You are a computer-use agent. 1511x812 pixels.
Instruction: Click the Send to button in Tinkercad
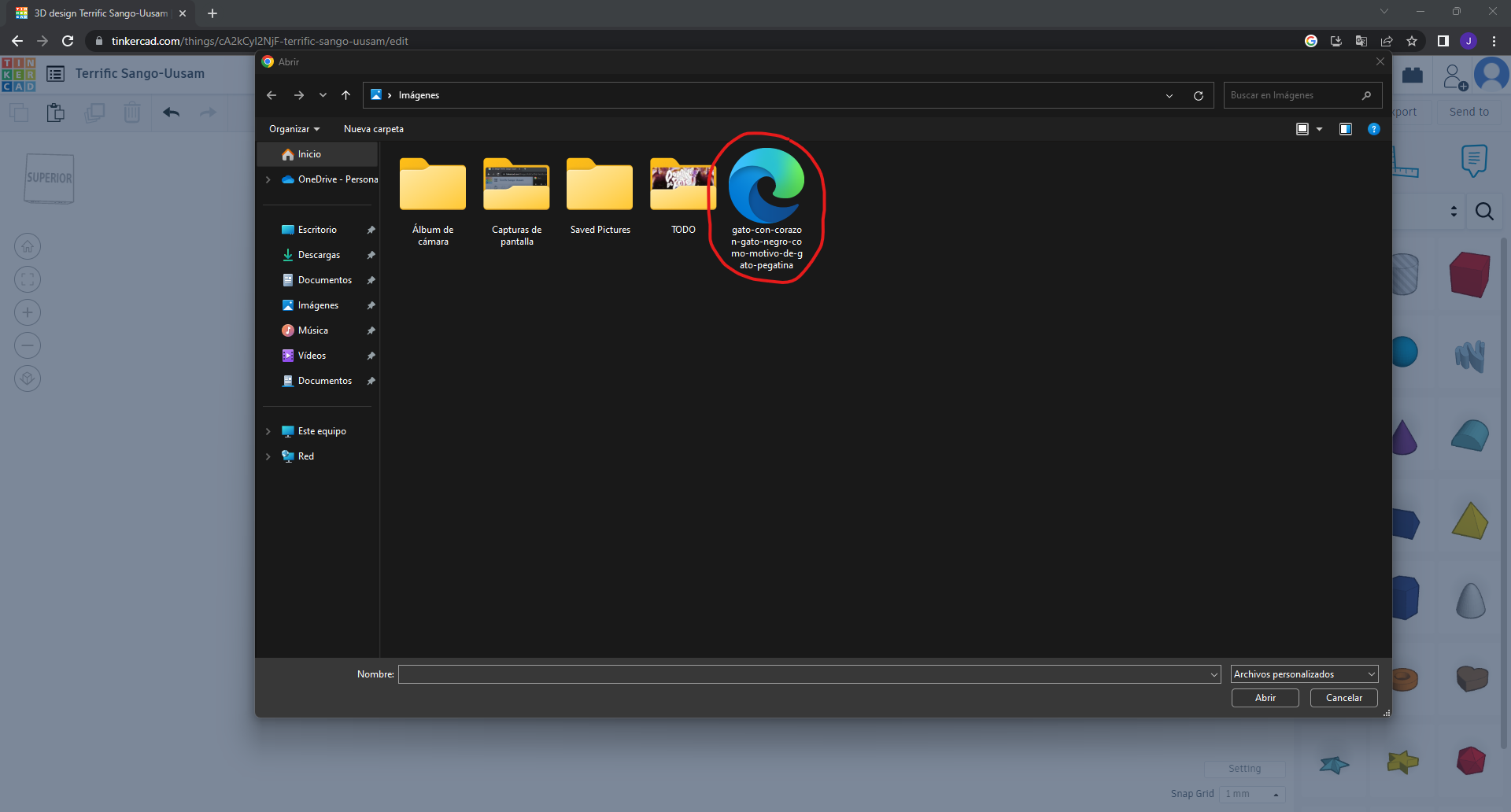(x=1469, y=112)
